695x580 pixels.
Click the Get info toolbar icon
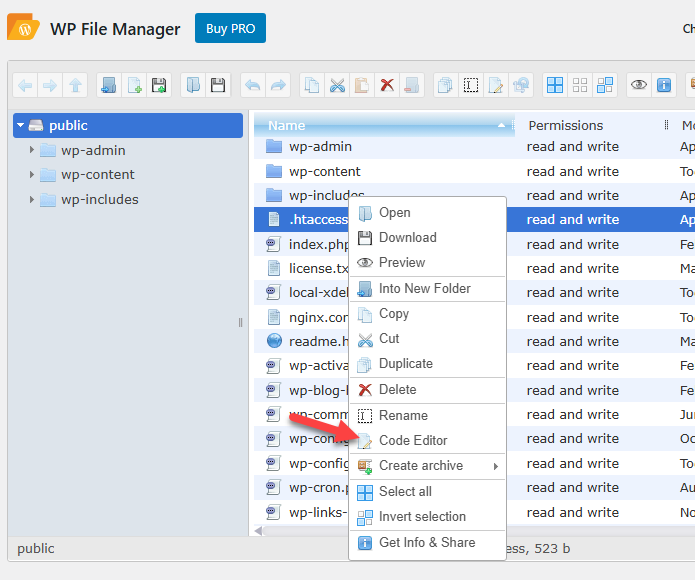click(664, 85)
